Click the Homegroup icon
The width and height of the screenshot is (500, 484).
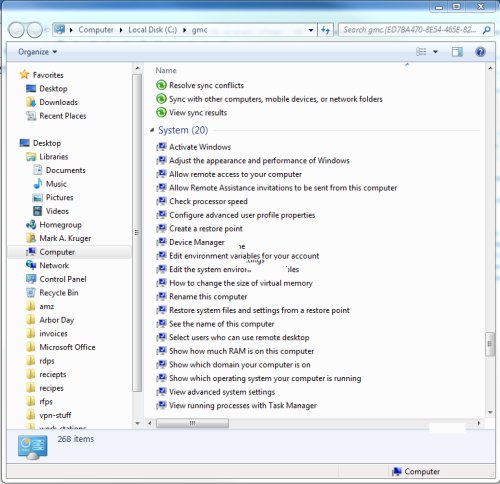coord(31,225)
